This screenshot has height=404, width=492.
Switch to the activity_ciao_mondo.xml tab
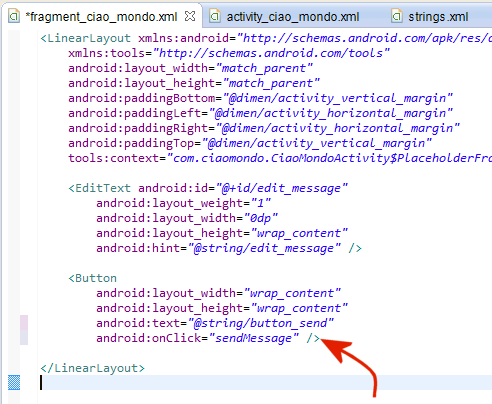point(292,17)
